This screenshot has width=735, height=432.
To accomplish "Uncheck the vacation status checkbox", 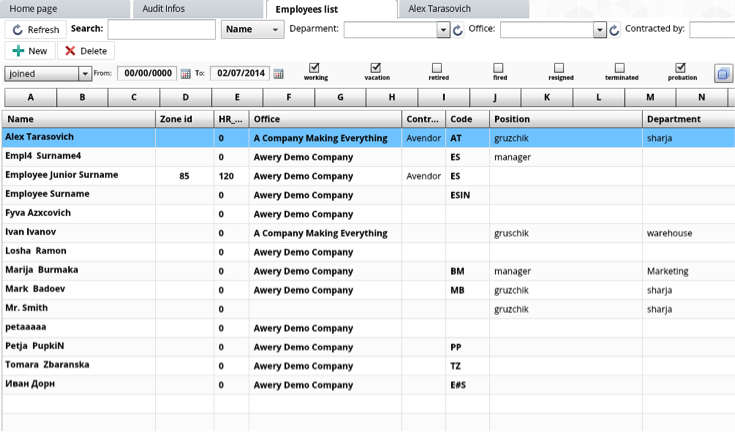I will [376, 68].
